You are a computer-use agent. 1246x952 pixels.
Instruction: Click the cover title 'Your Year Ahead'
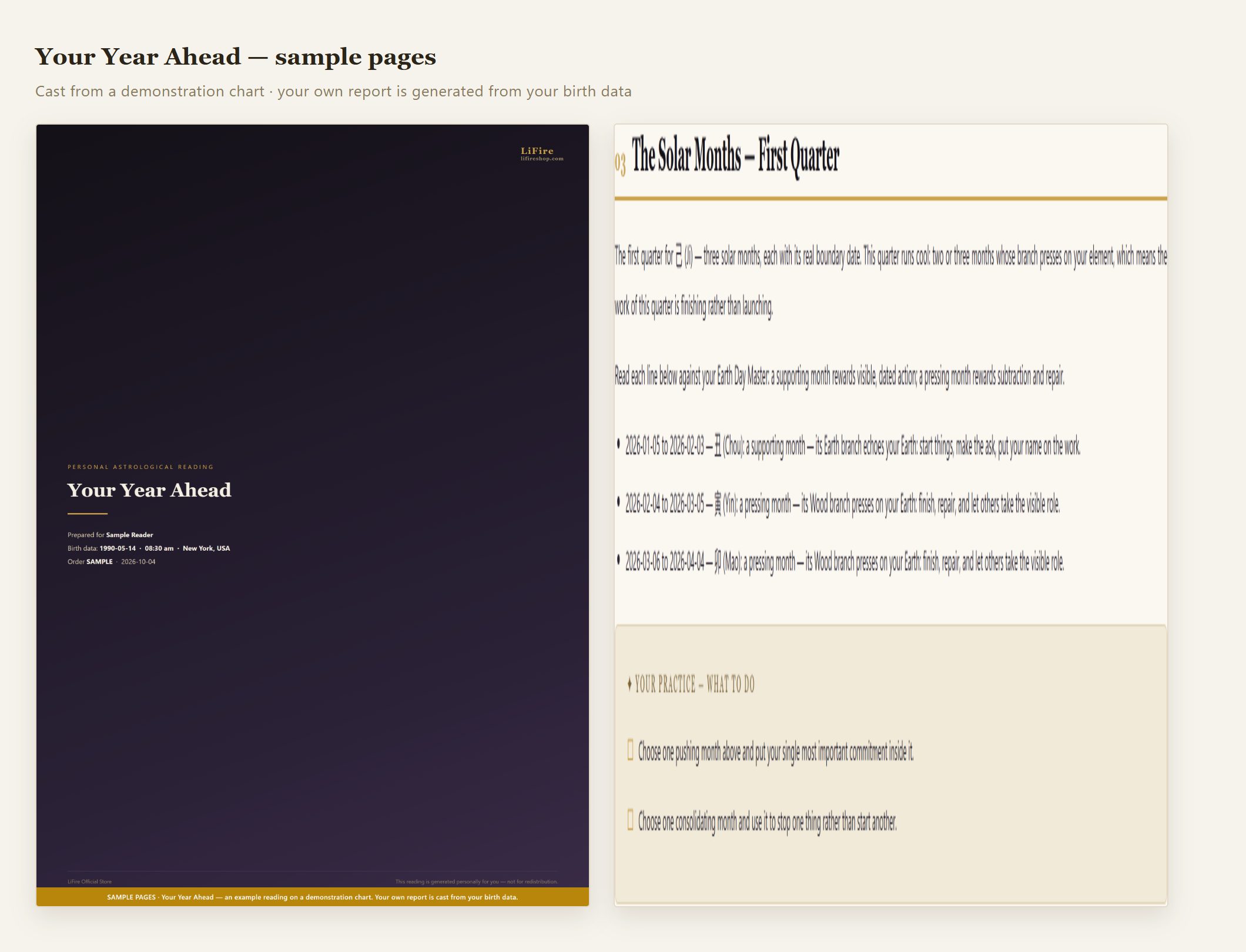tap(149, 490)
